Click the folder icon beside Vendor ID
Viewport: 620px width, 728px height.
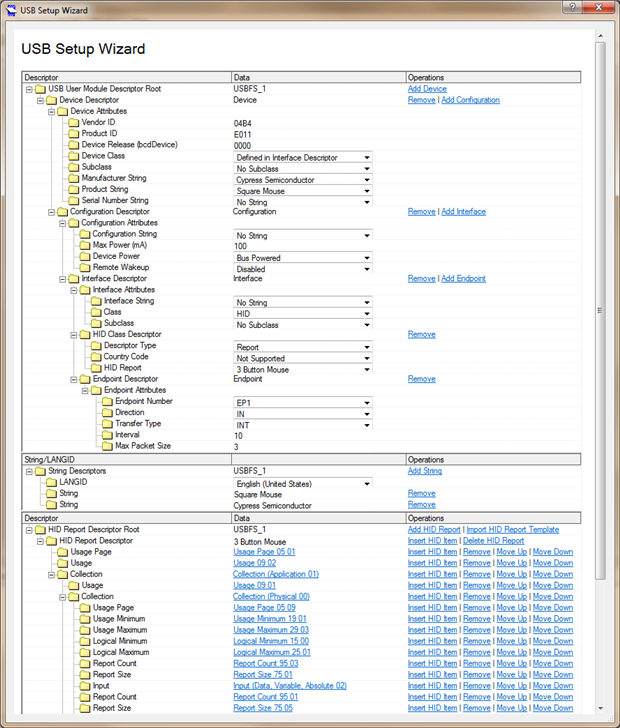(x=73, y=123)
